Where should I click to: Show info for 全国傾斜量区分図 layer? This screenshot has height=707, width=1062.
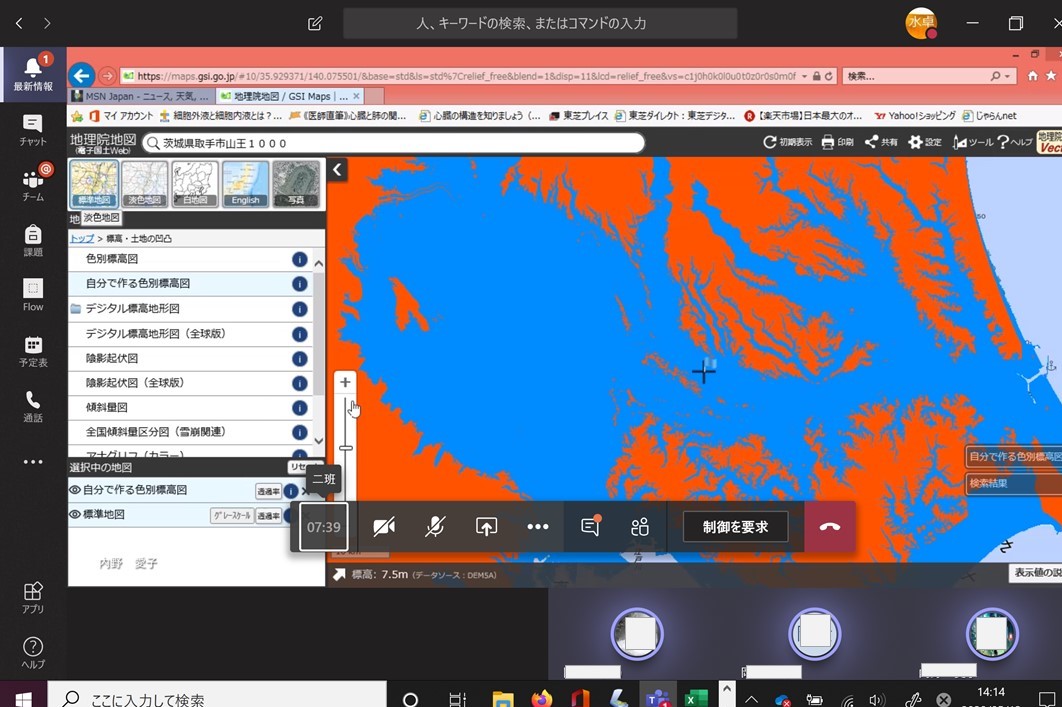(299, 433)
